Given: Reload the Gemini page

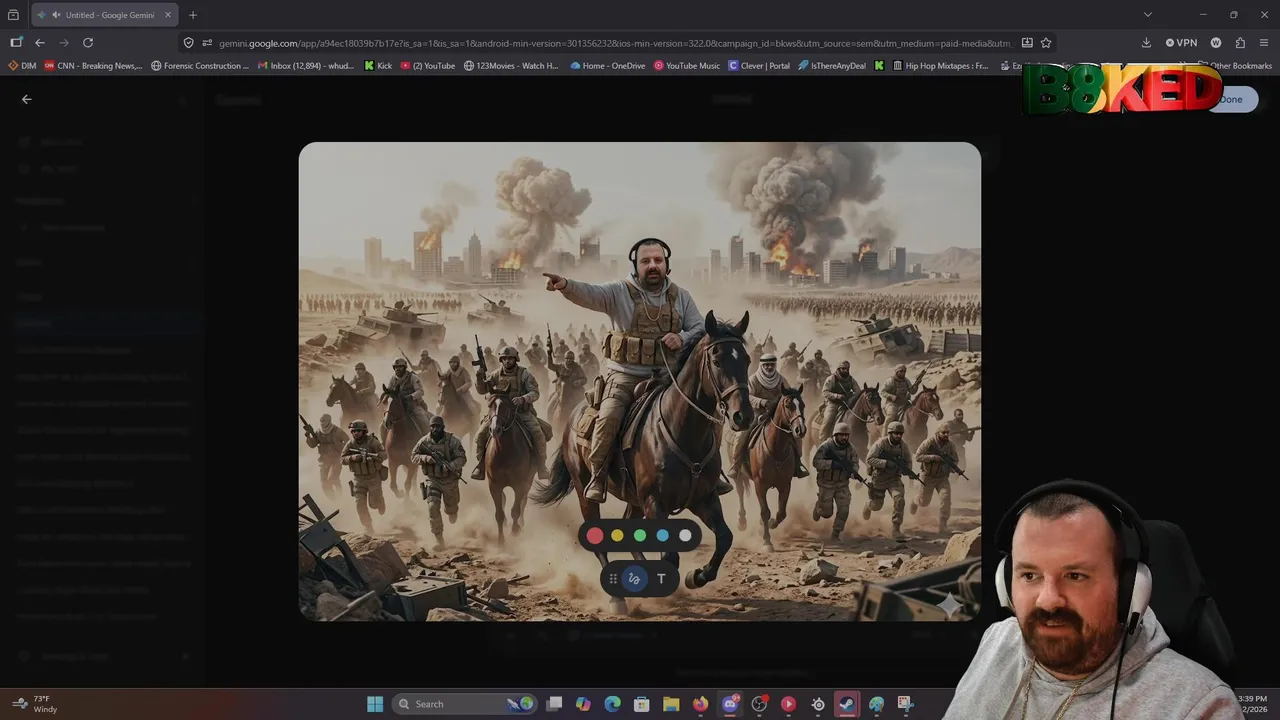Looking at the screenshot, I should coord(88,43).
